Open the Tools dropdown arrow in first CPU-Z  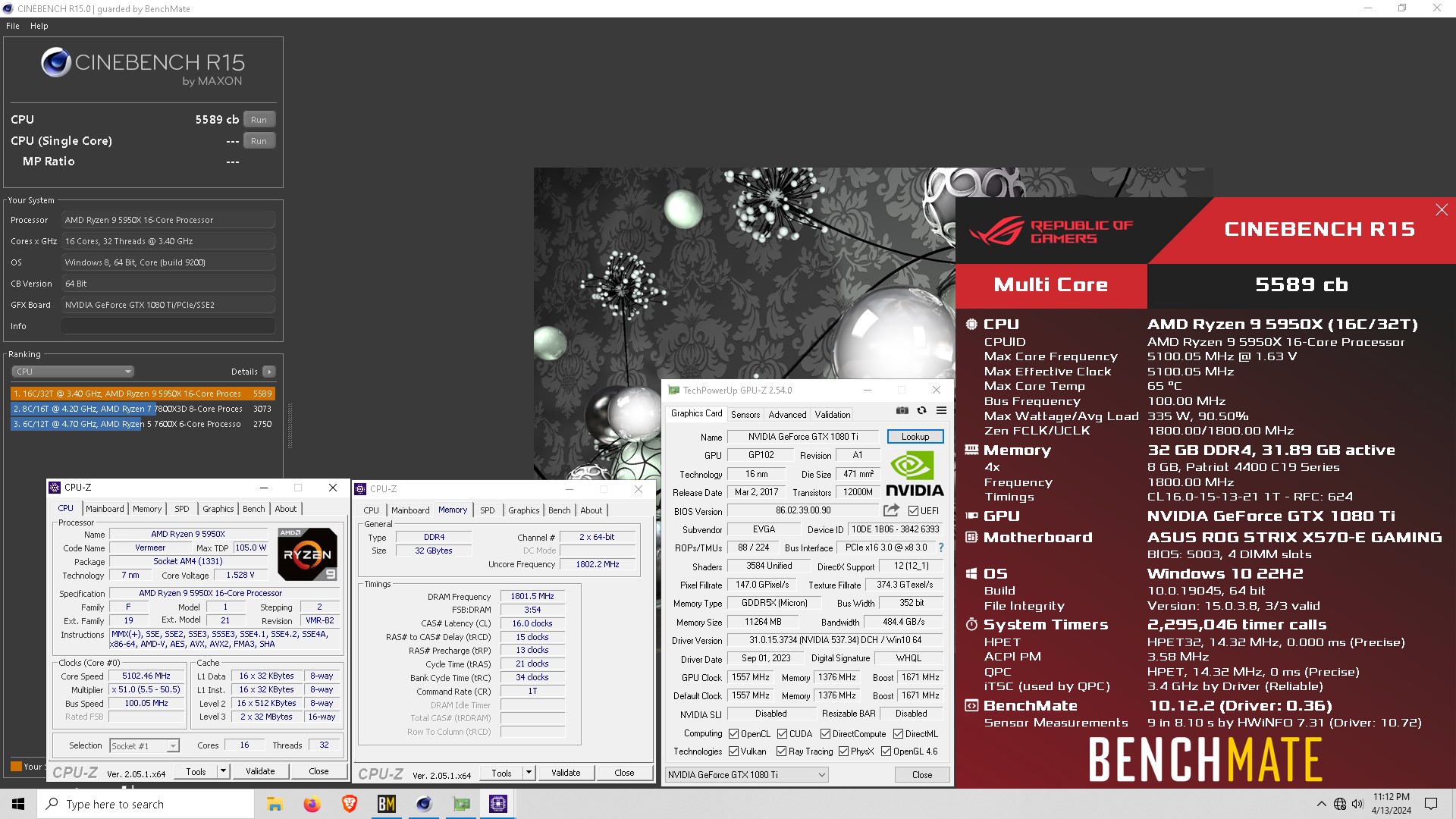(223, 771)
